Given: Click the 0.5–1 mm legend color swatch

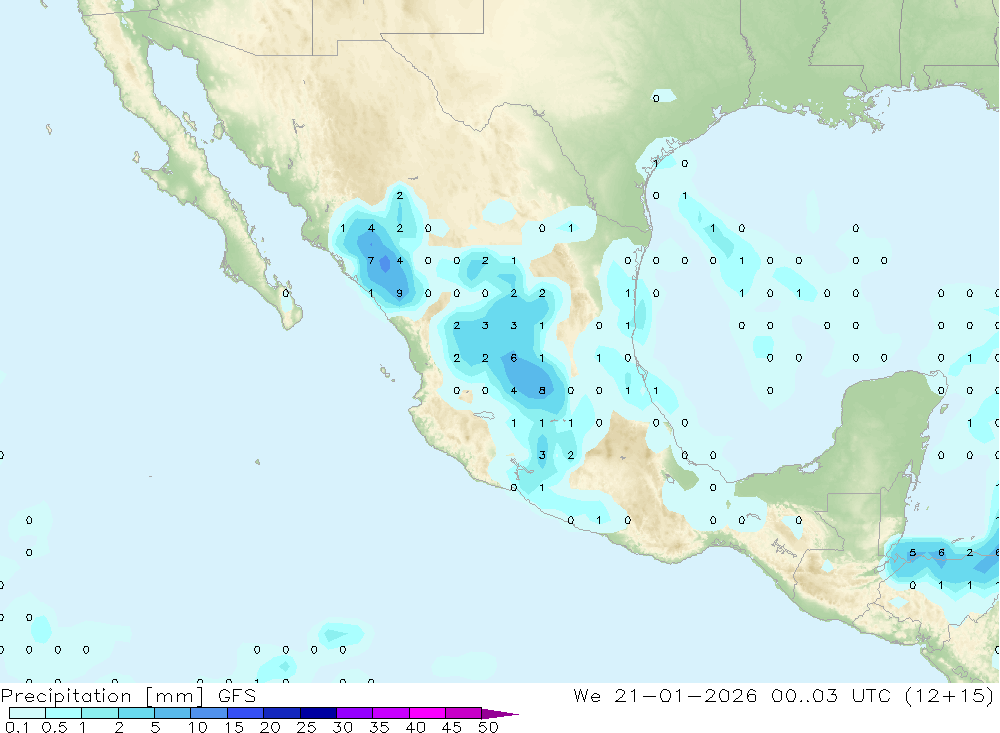Looking at the screenshot, I should 64,713.
